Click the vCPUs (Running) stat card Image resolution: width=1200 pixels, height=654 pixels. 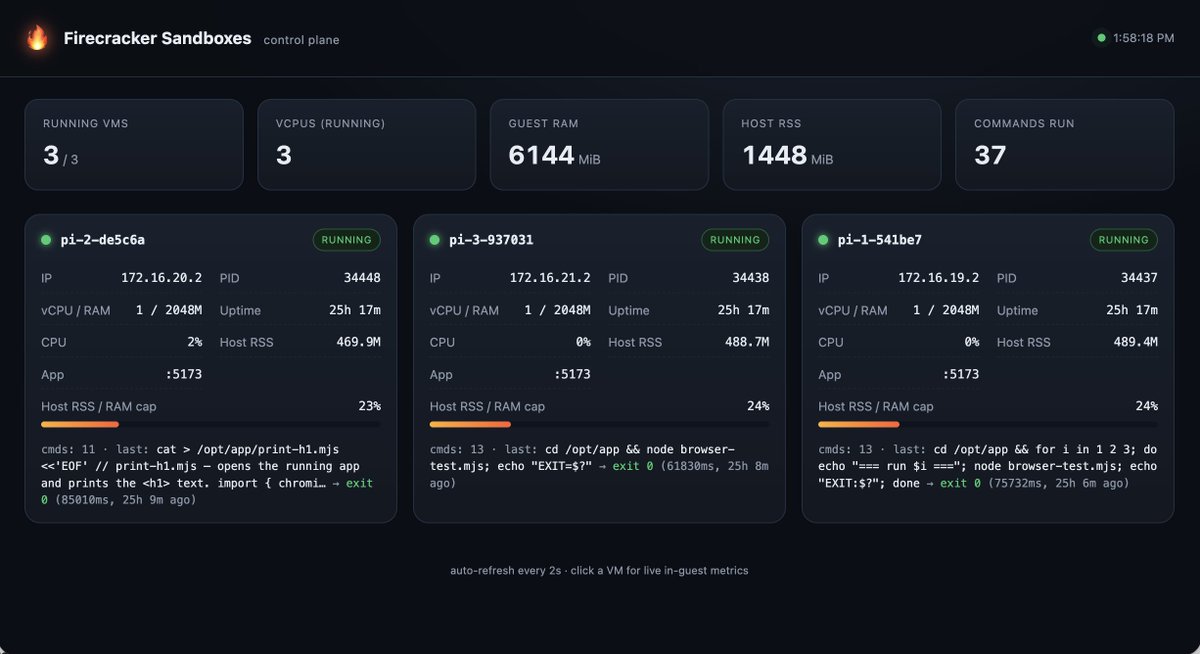pyautogui.click(x=367, y=144)
